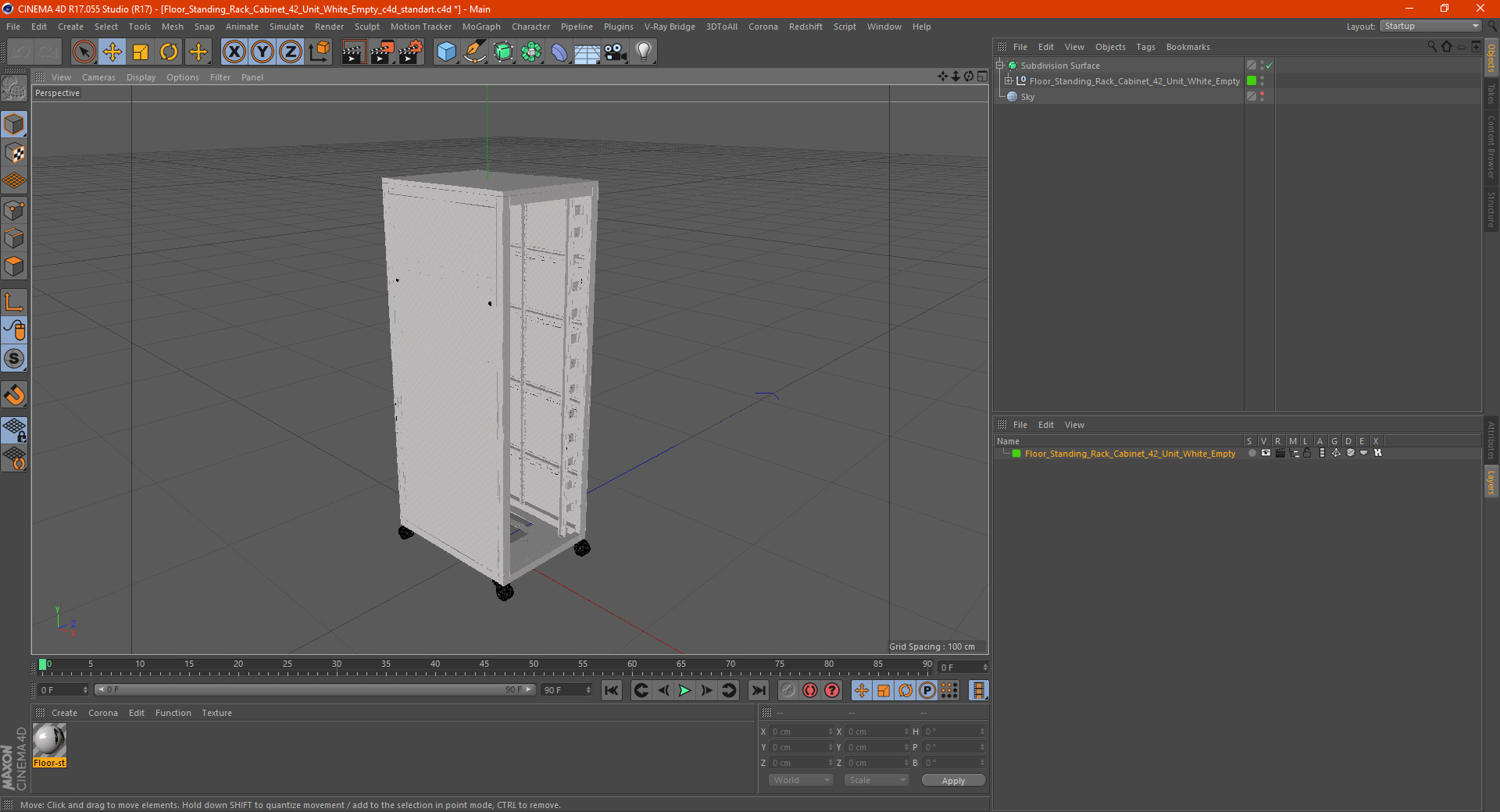Click the Object Manager search icon
The image size is (1500, 812).
click(x=1431, y=47)
